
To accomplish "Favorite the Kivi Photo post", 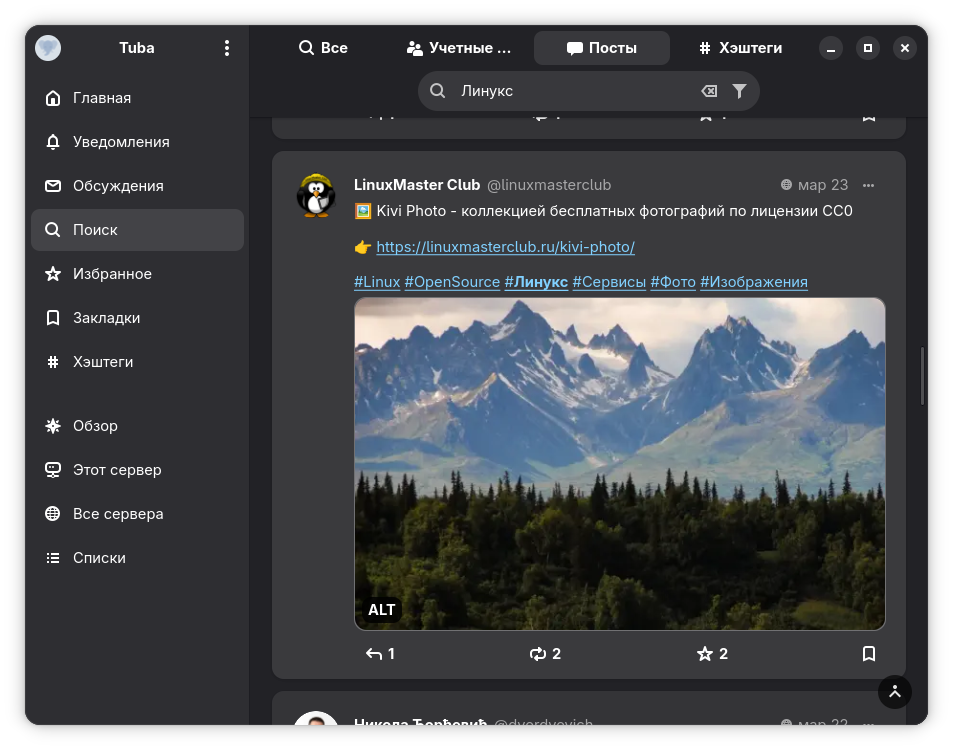I will pos(712,654).
